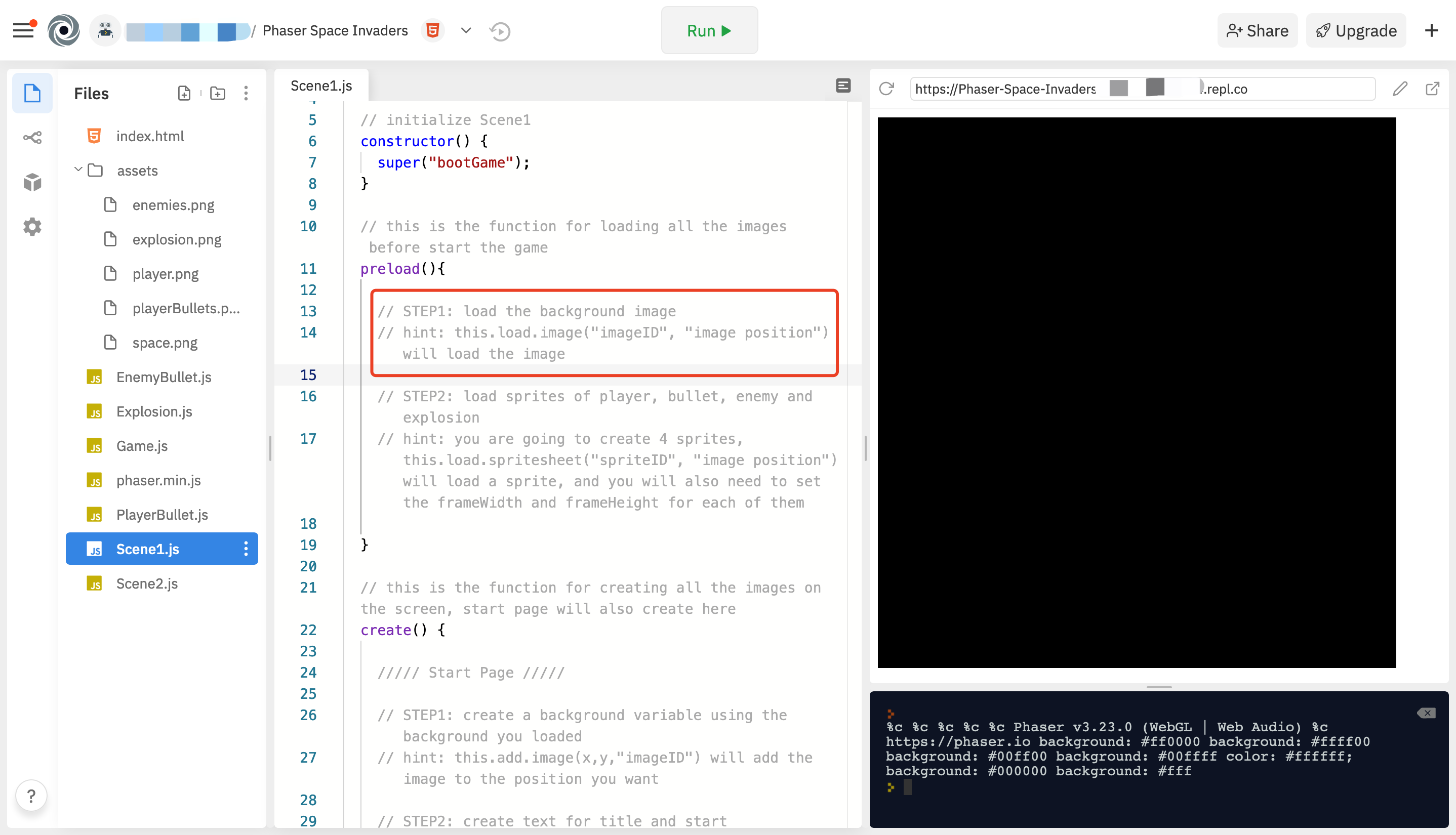1456x835 pixels.
Task: Click the history clock icon near title
Action: (500, 31)
